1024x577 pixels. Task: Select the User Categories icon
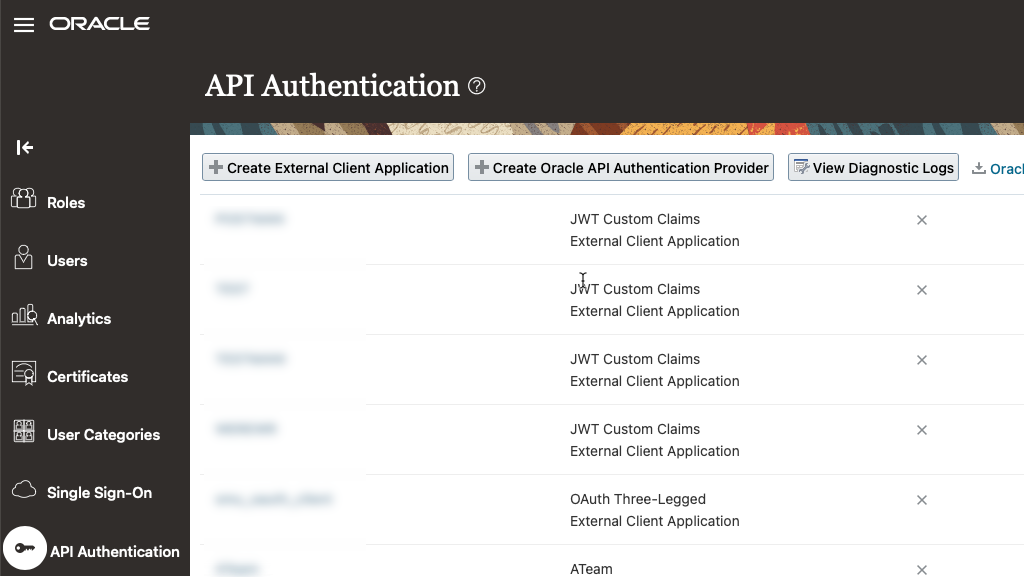22,434
